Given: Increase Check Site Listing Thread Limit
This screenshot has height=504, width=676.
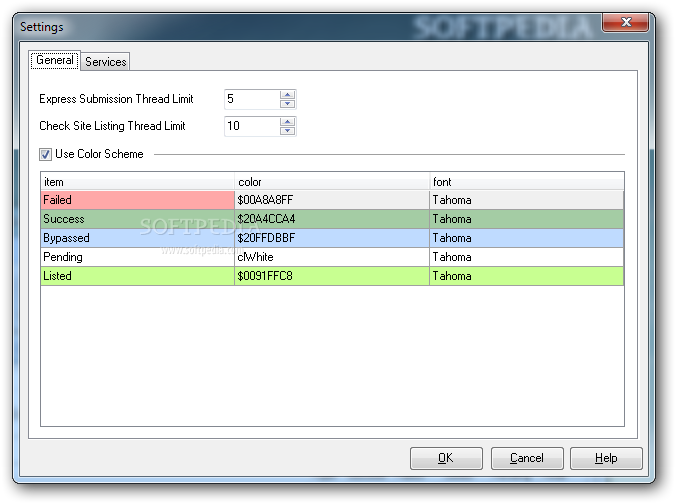Looking at the screenshot, I should [288, 122].
